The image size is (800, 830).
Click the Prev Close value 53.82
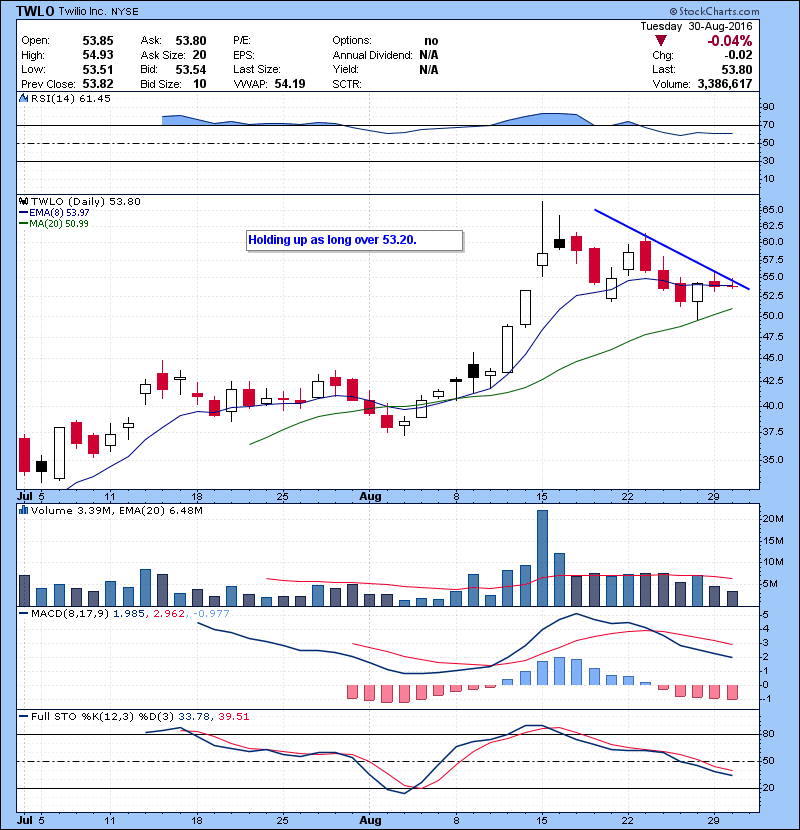(x=98, y=84)
